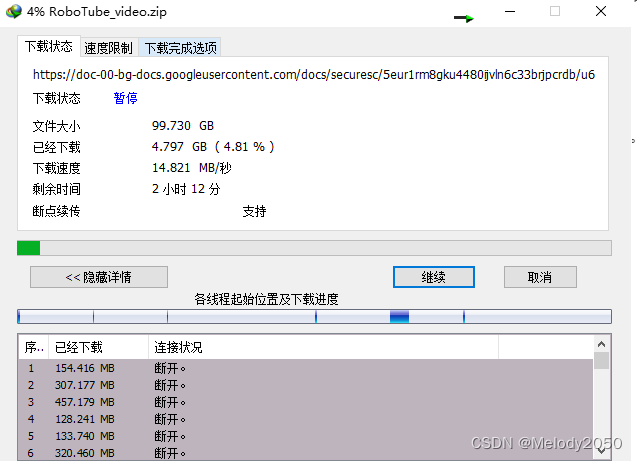
Task: Click the download URL text
Action: [314, 75]
